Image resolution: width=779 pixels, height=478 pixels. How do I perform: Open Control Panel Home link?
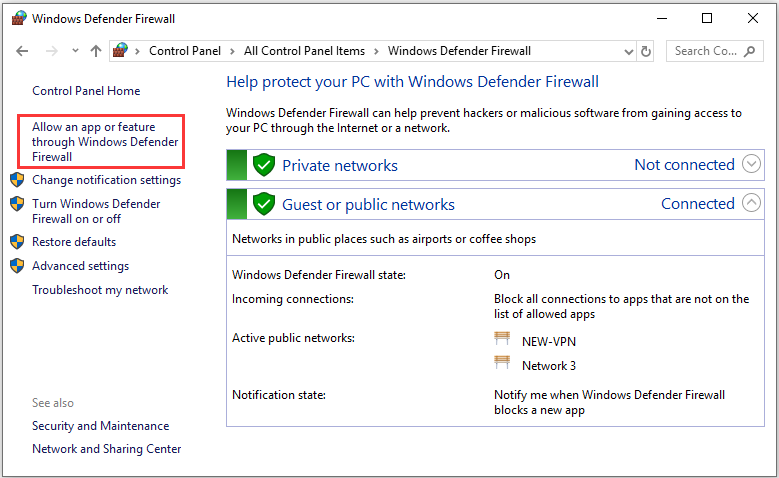pyautogui.click(x=86, y=91)
